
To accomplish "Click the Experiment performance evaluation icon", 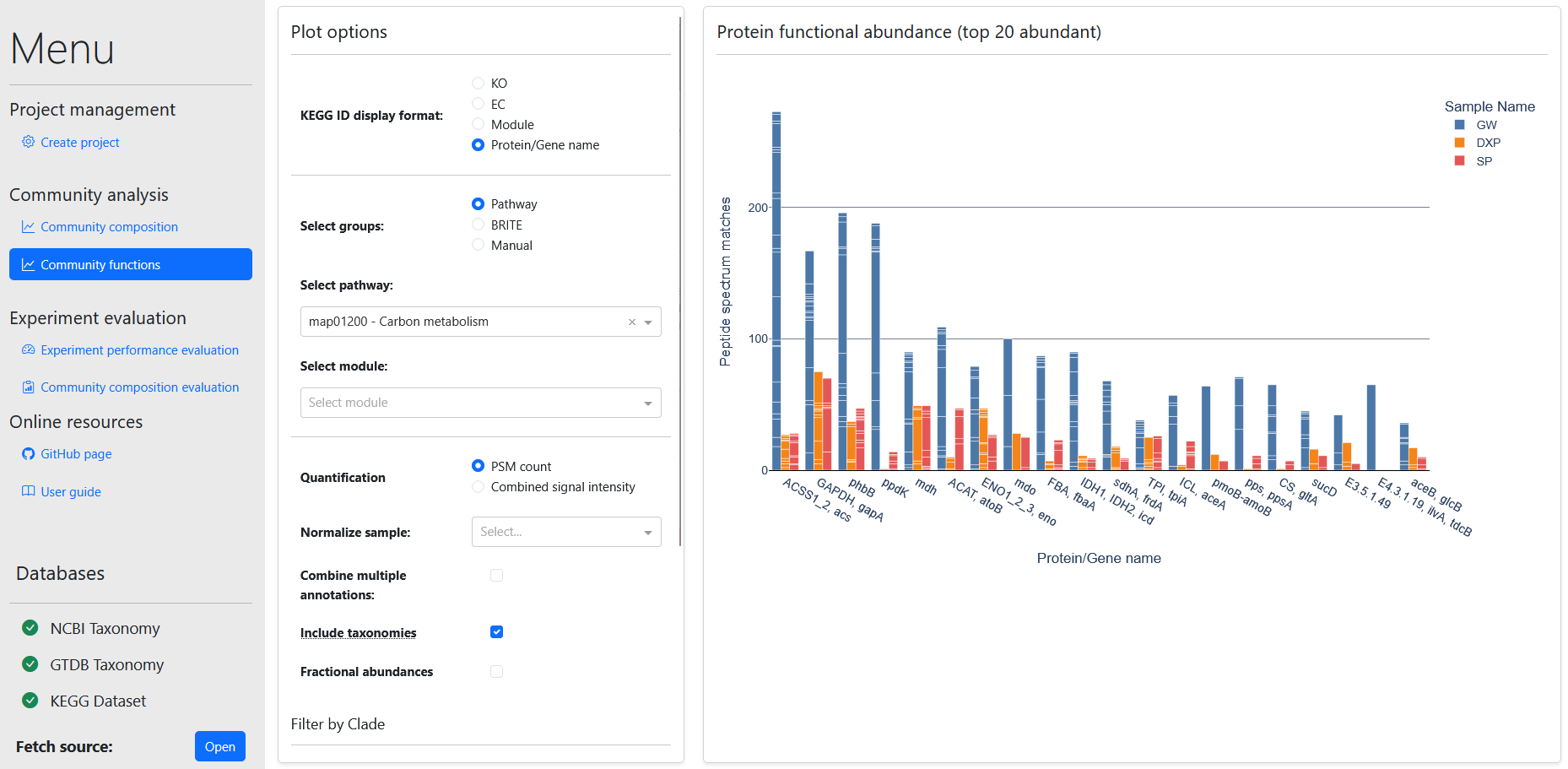I will click(x=29, y=349).
